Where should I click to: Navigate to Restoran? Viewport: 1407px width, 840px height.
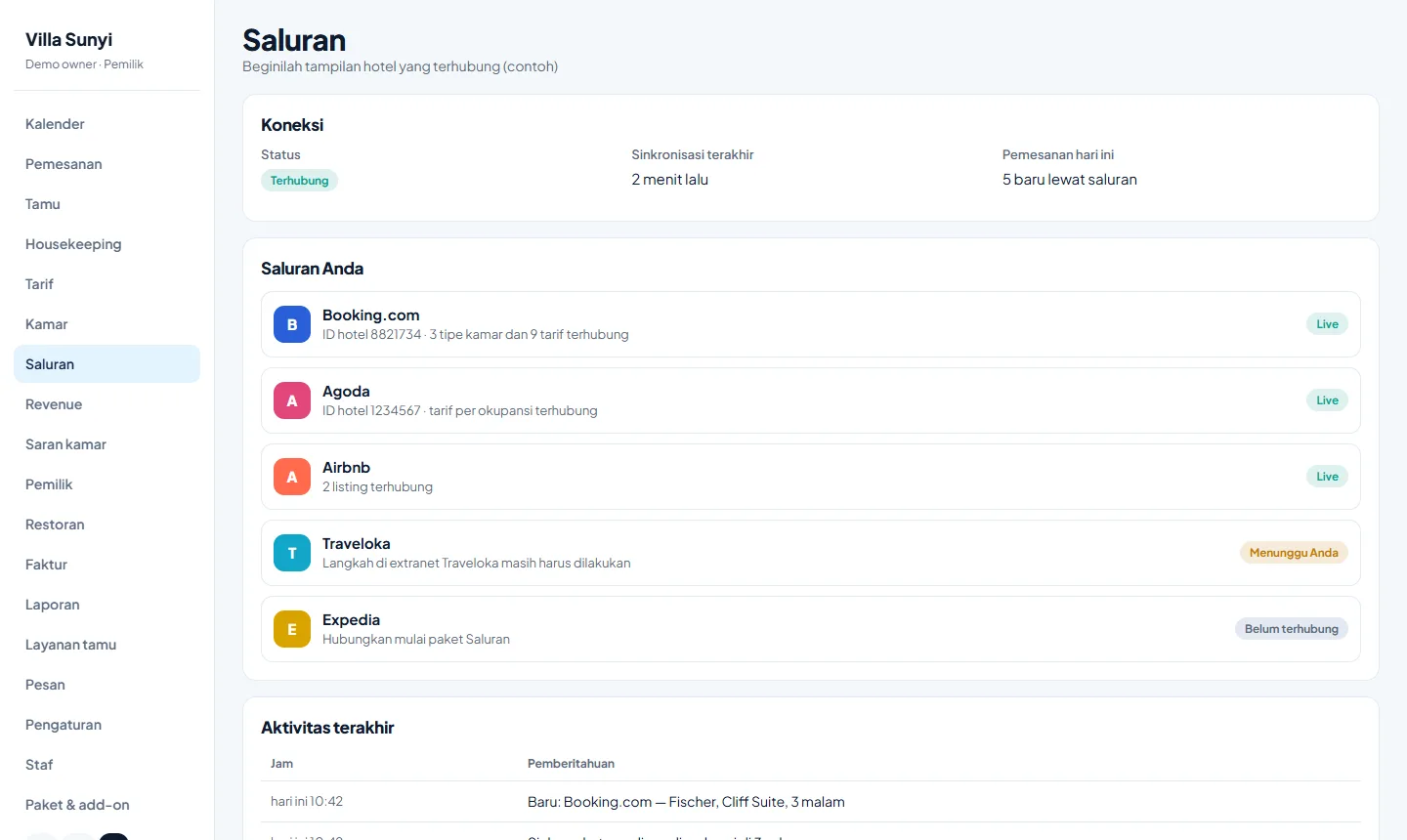pyautogui.click(x=107, y=525)
